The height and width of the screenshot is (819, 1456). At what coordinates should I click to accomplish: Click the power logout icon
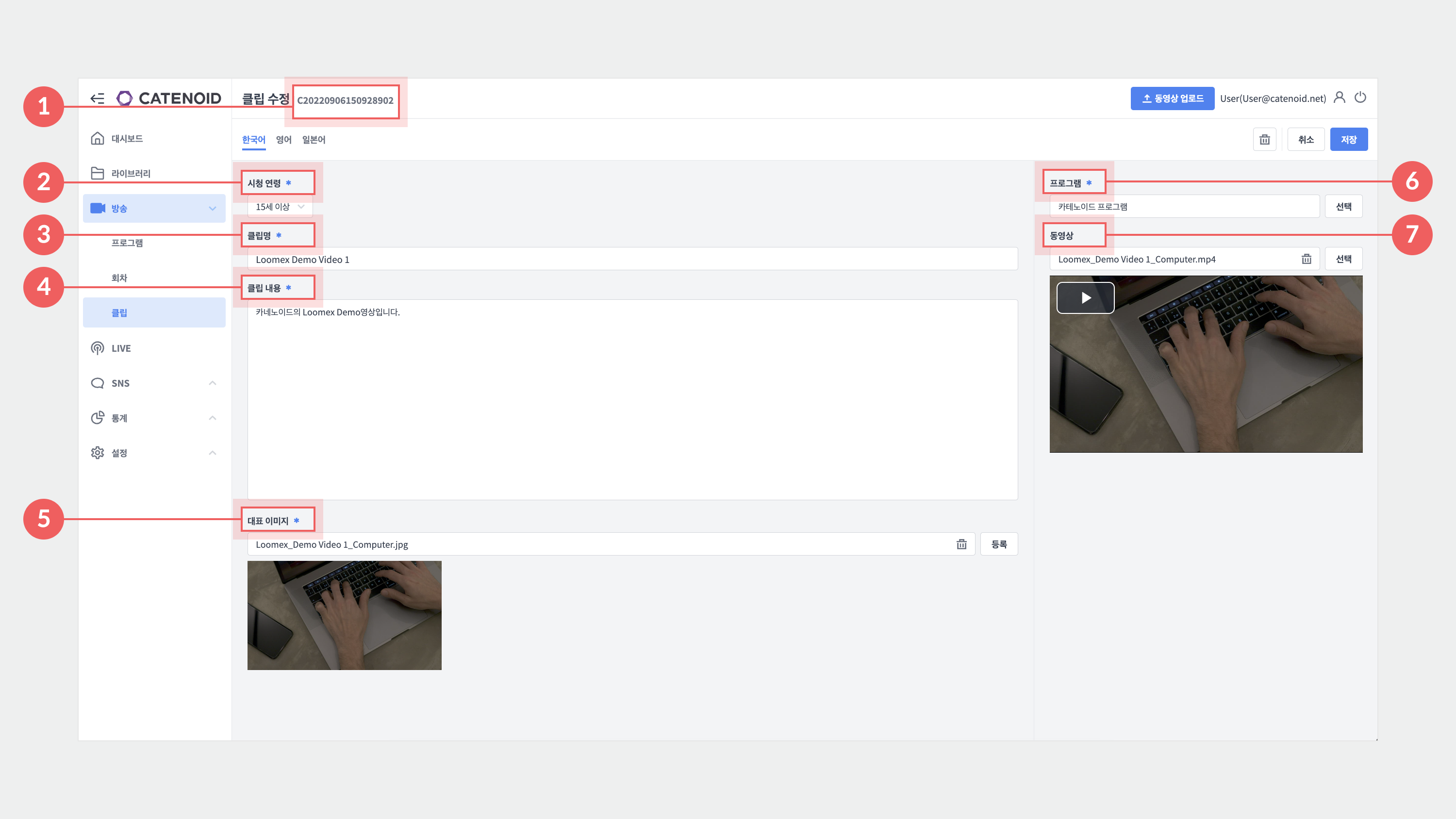pos(1360,98)
